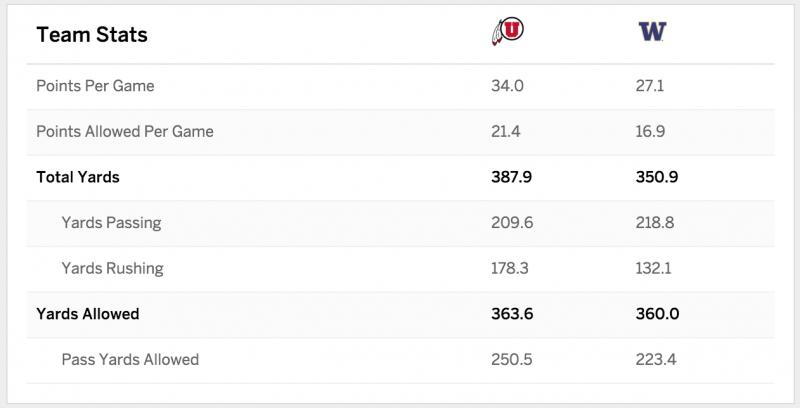Click Washington's 218.8 passing yards value
This screenshot has width=800, height=408.
click(x=655, y=223)
